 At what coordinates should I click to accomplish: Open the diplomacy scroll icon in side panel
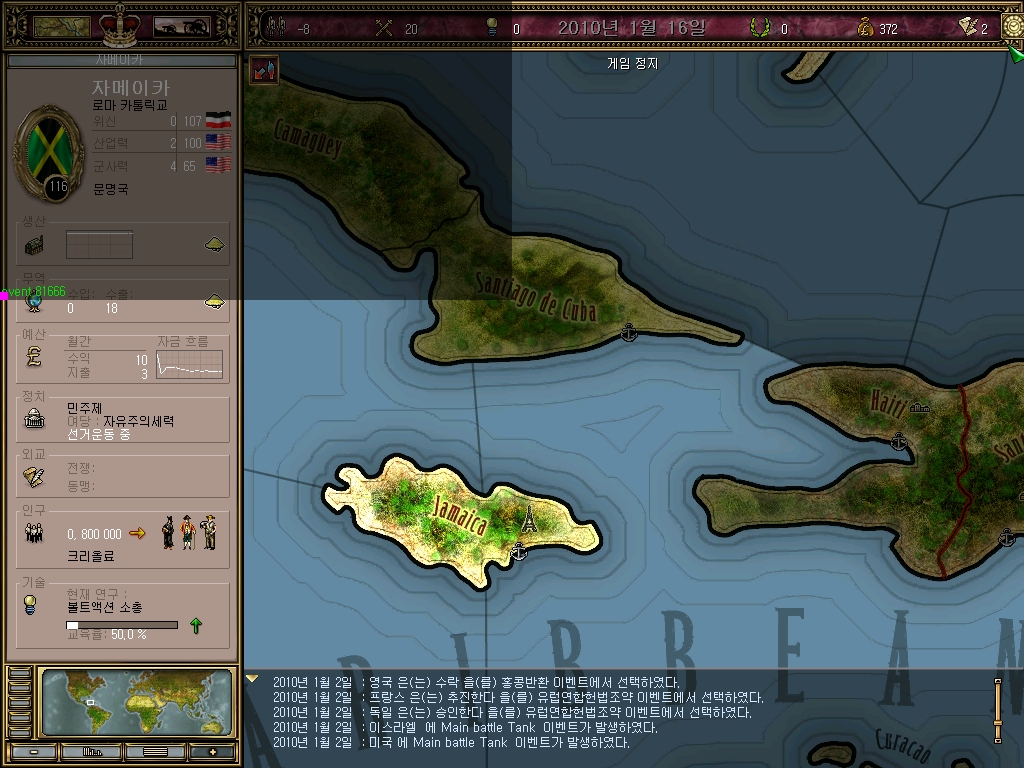34,477
